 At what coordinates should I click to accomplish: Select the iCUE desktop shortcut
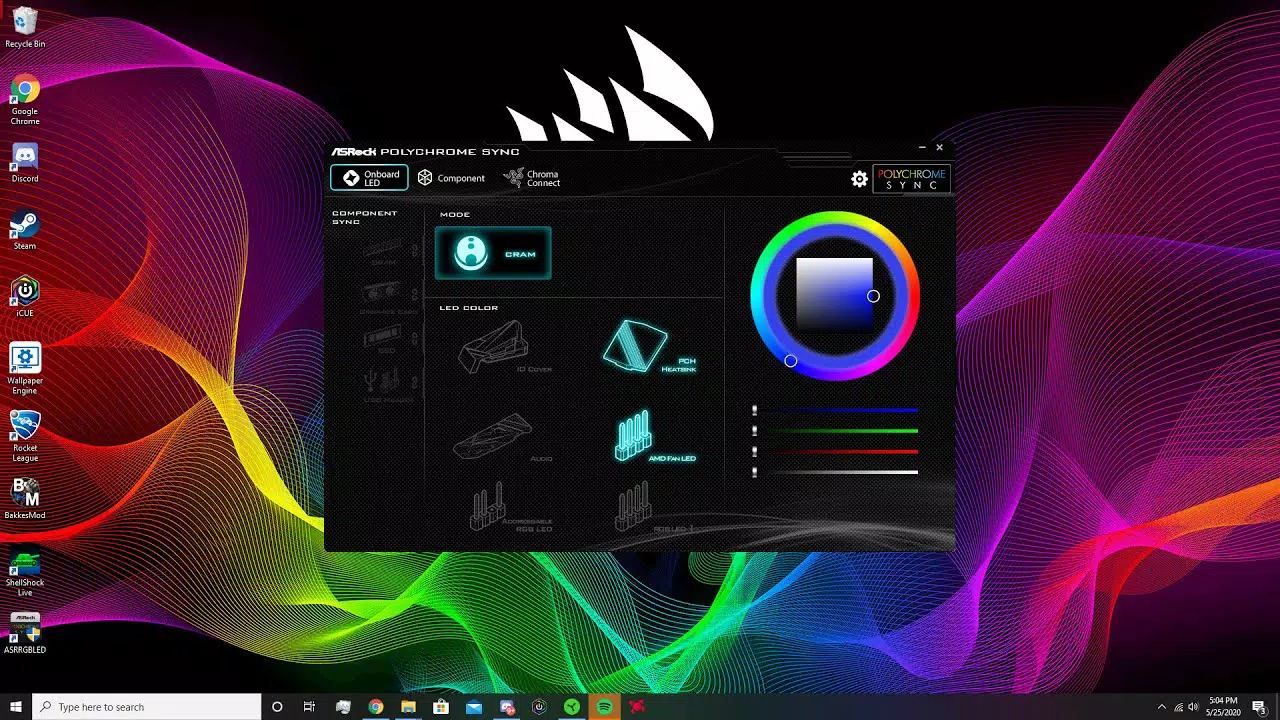click(25, 297)
